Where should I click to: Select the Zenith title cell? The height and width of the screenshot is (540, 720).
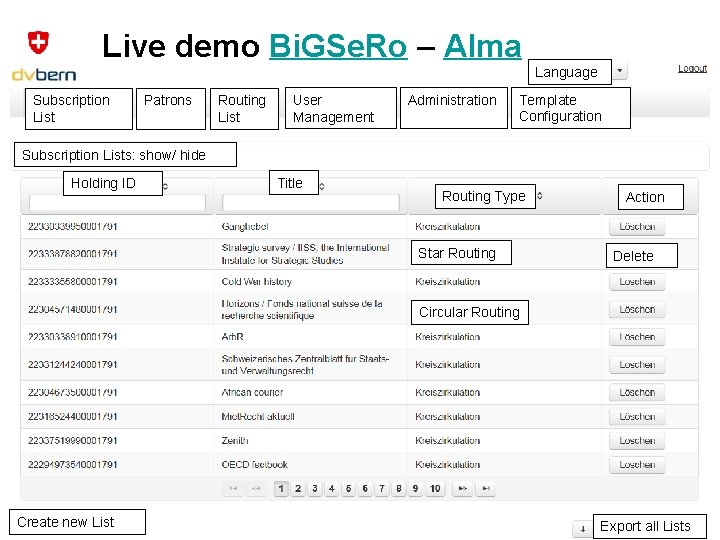[235, 441]
